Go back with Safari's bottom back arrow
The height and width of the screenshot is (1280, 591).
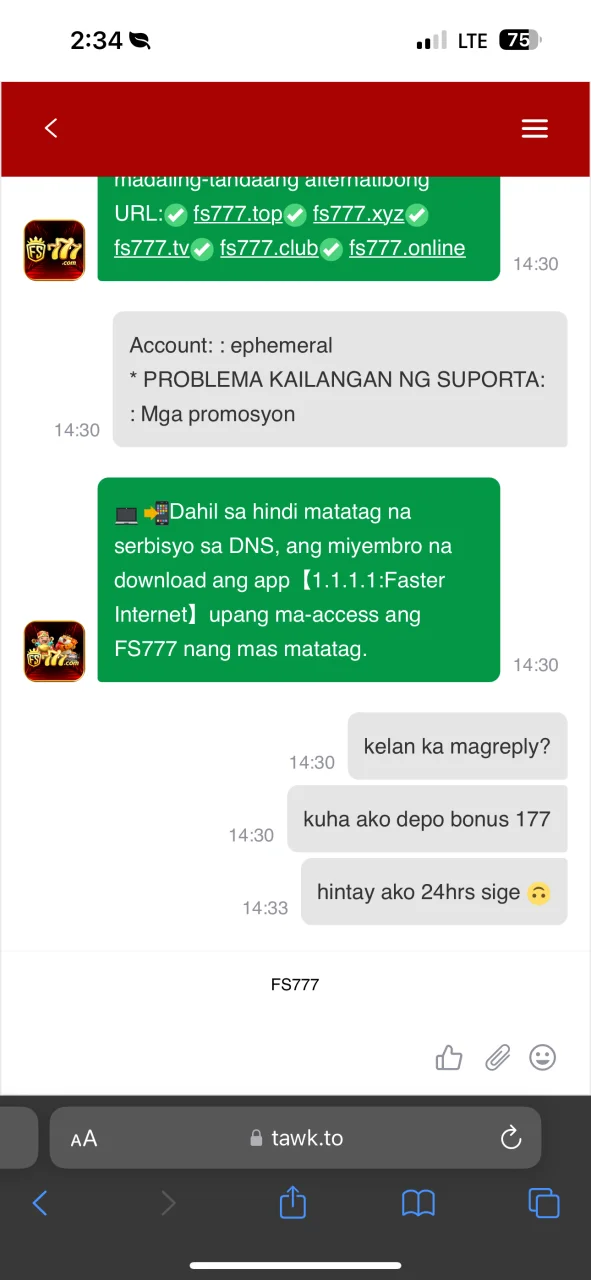tap(40, 1202)
